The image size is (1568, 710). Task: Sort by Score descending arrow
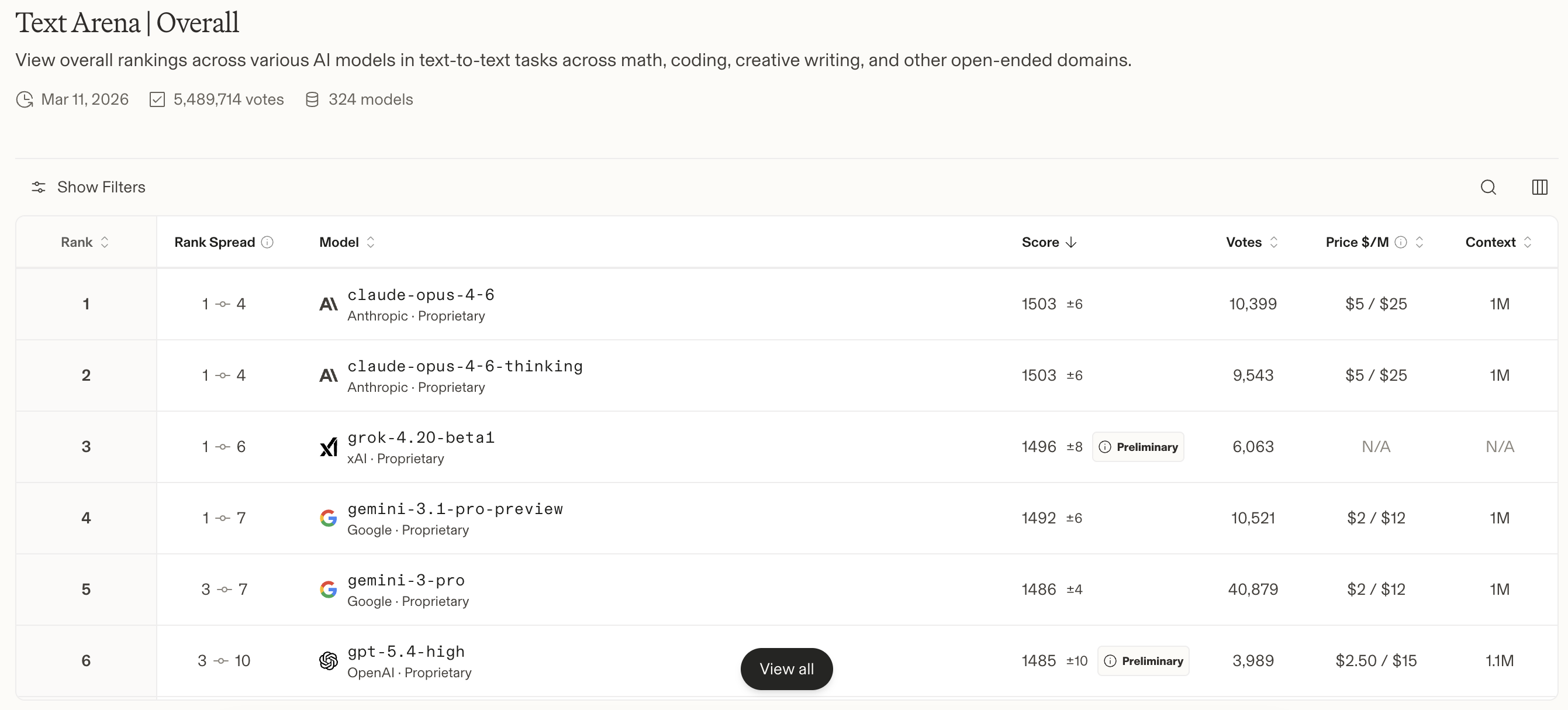(x=1071, y=242)
